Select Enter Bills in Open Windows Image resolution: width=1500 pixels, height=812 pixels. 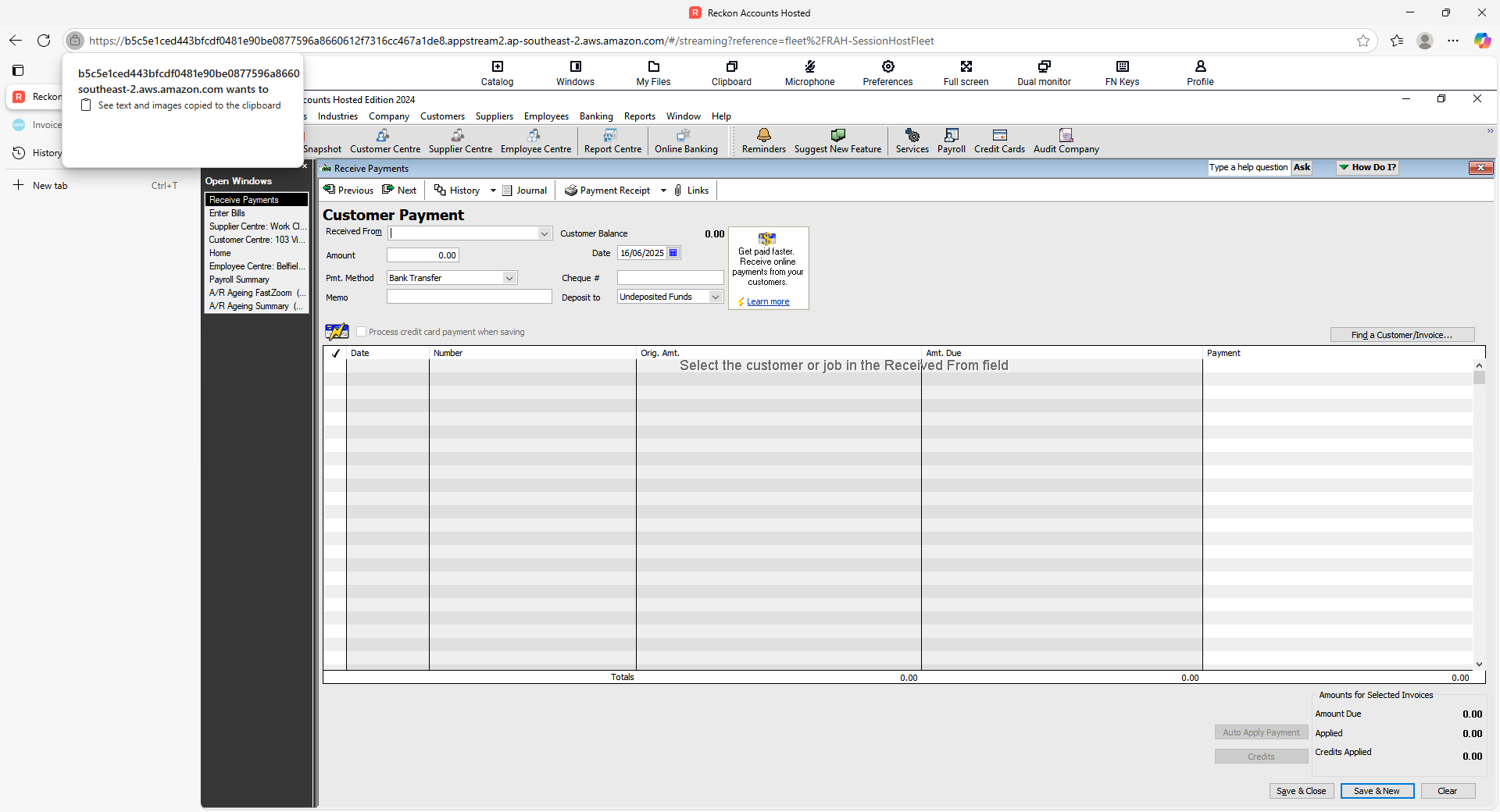[227, 213]
